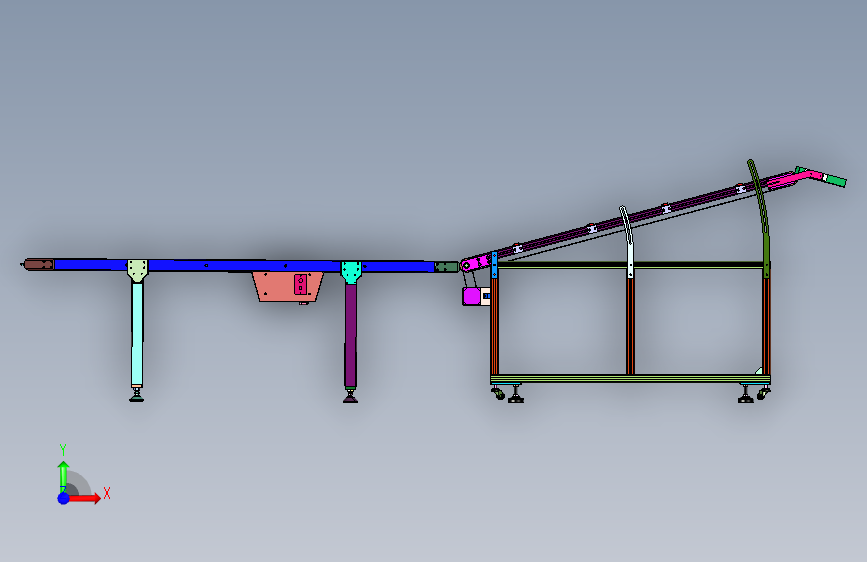Click the green "Y" axis label

point(63,449)
